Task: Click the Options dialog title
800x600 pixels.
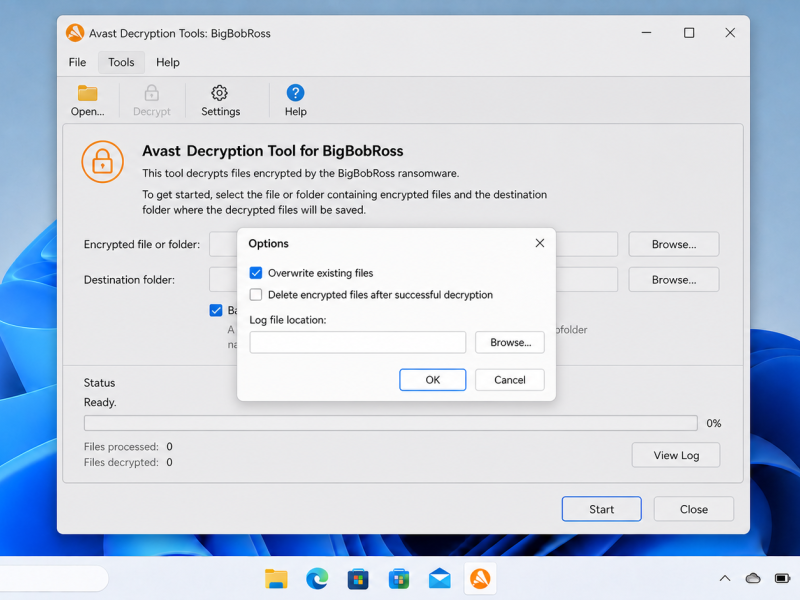Action: tap(268, 243)
